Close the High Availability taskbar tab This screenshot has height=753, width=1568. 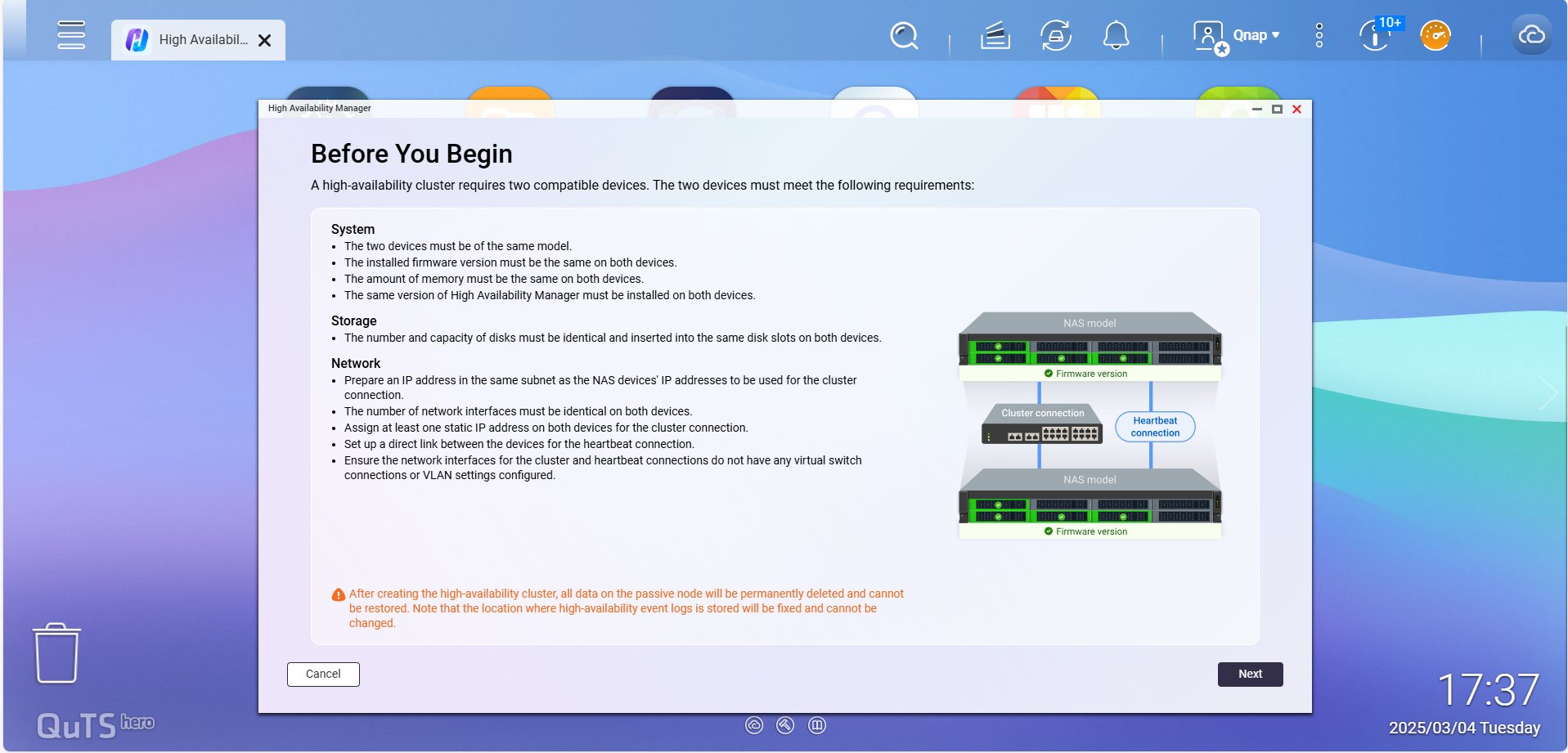pos(265,40)
